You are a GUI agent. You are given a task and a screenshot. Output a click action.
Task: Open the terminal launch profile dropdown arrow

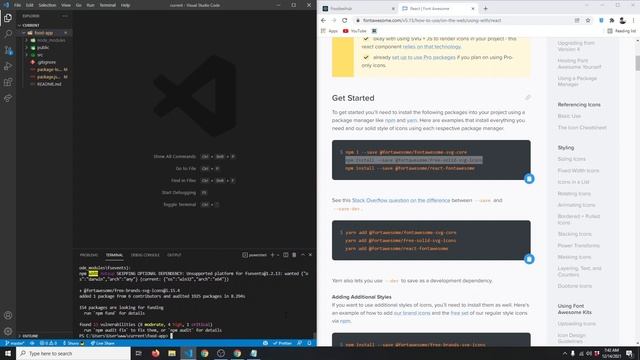point(278,255)
